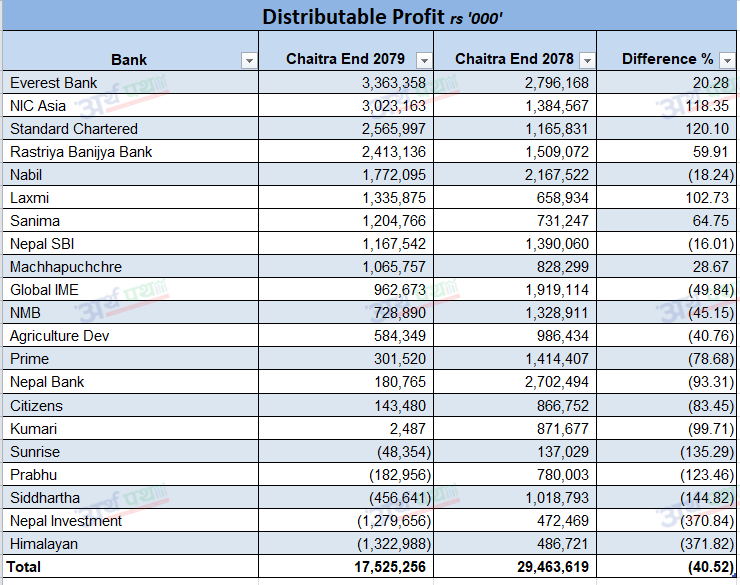Click the total difference value (40.52)
The image size is (740, 585).
tap(711, 567)
